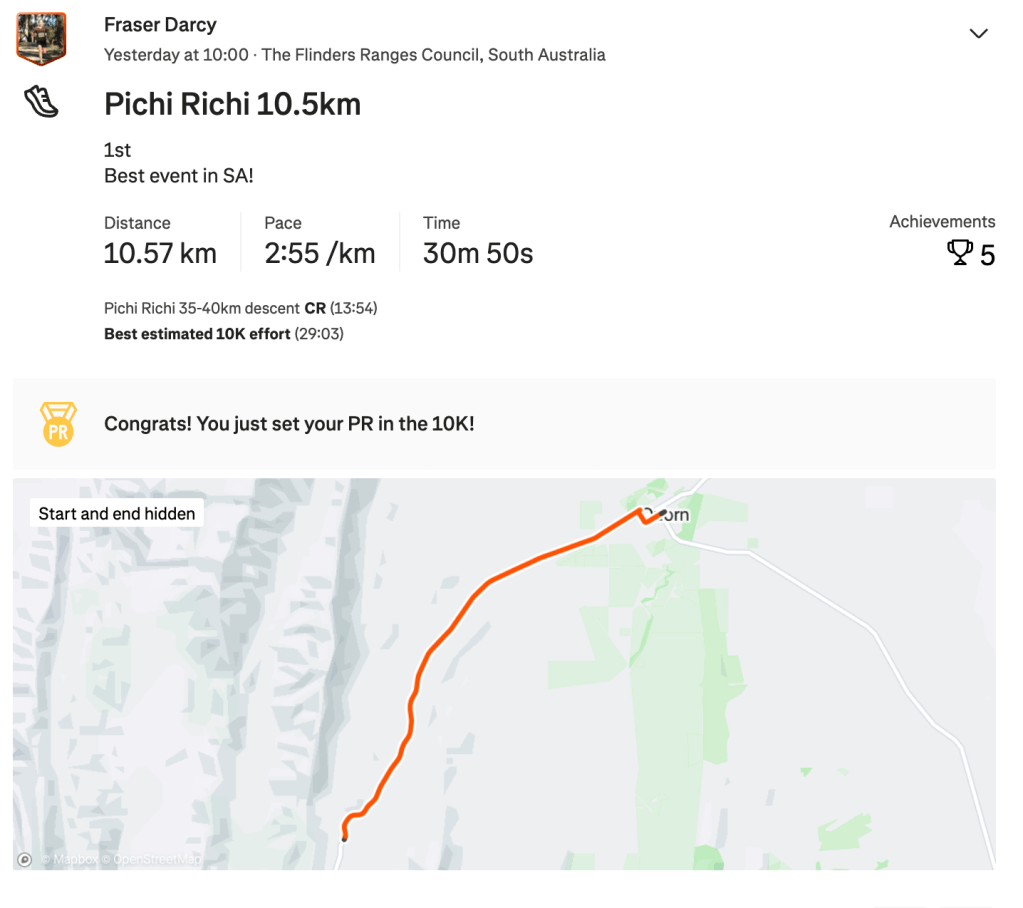Expand the activity options chevron
The image size is (1023, 908).
[x=979, y=34]
